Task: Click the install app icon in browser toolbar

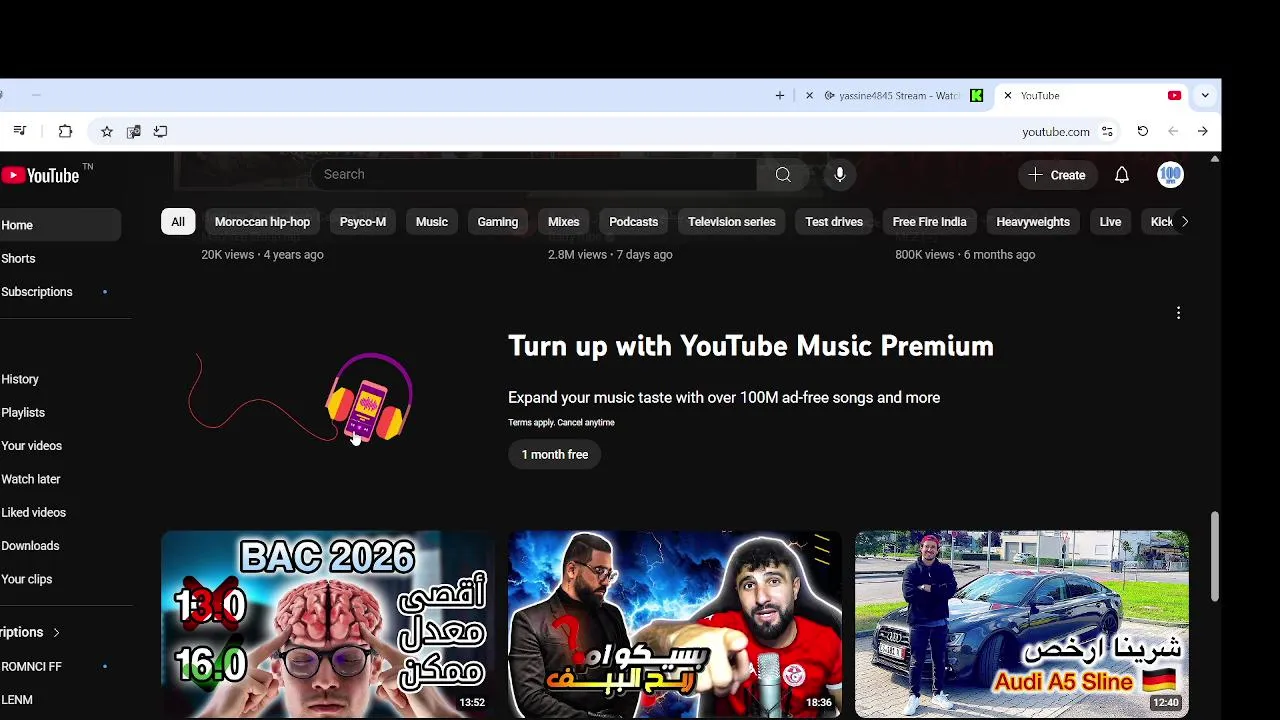Action: point(160,131)
